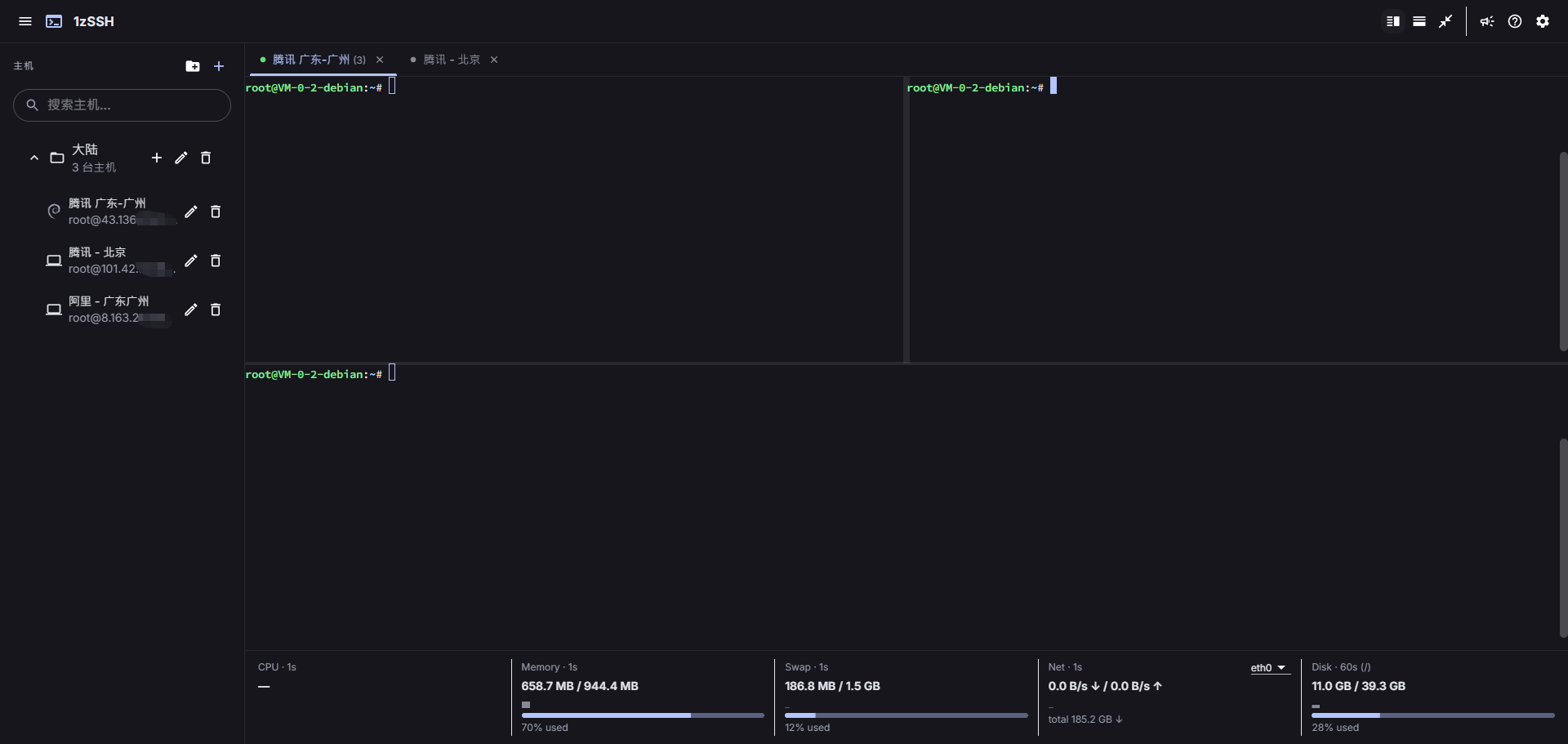This screenshot has height=744, width=1568.
Task: Click the new folder icon in hosts panel
Action: point(193,66)
